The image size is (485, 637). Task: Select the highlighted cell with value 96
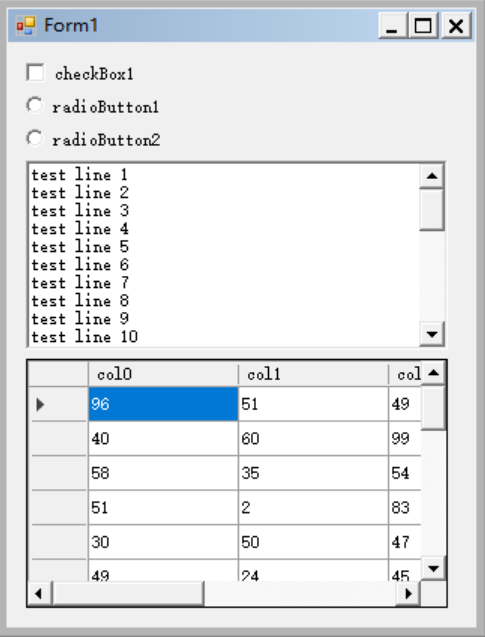pyautogui.click(x=163, y=404)
